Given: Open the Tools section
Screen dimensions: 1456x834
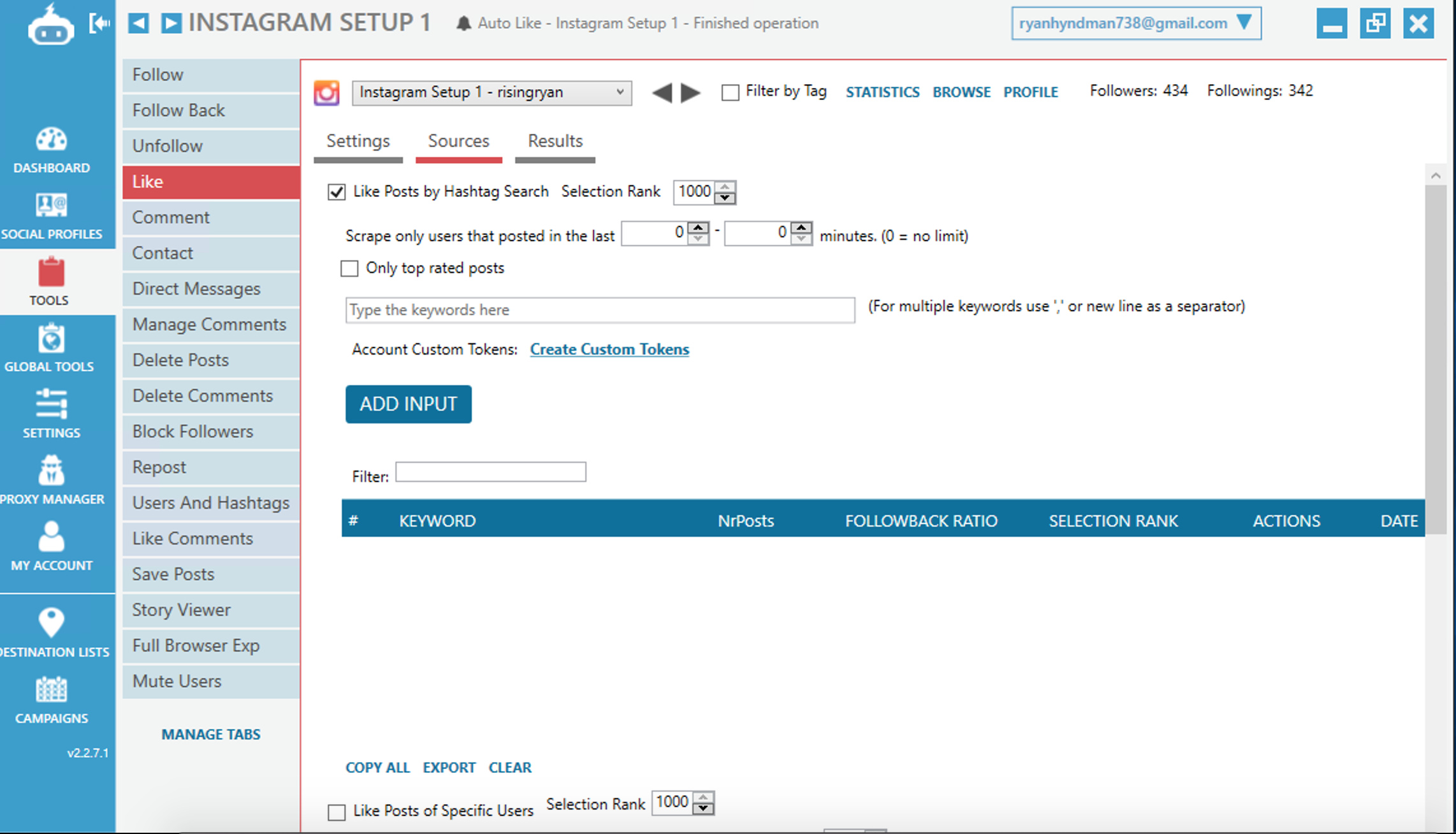Looking at the screenshot, I should (50, 282).
